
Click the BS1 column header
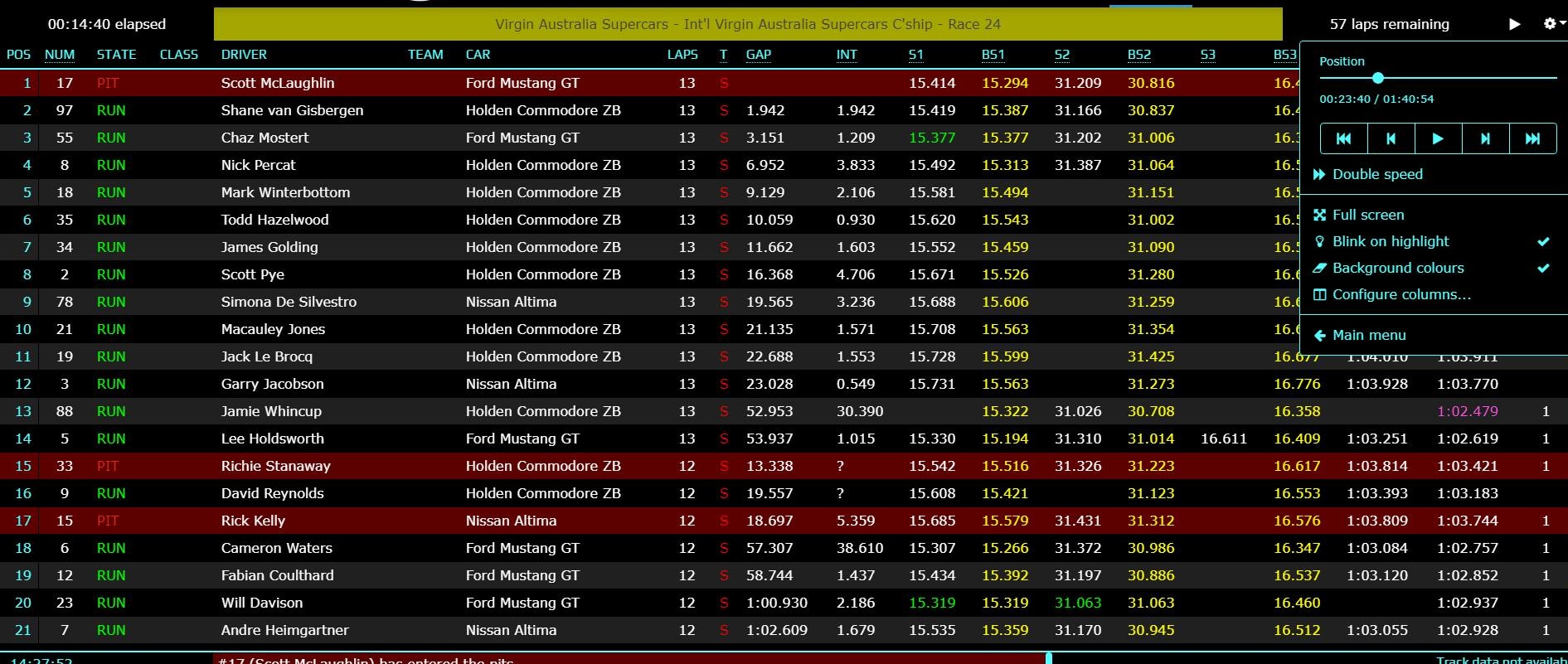coord(993,55)
